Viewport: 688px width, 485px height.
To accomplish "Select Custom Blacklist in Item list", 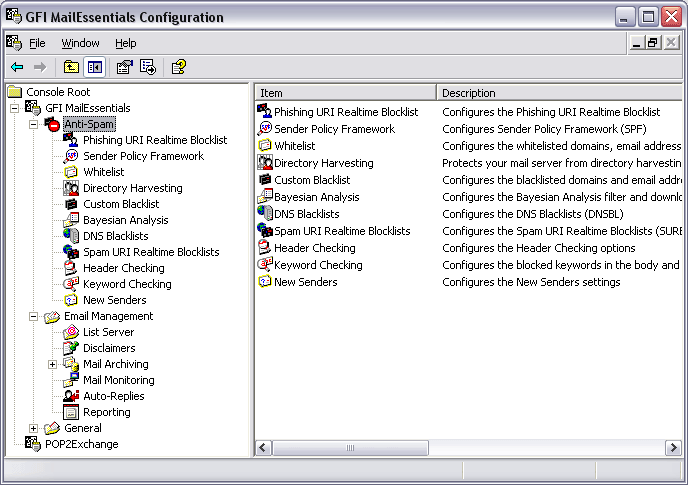I will click(x=312, y=180).
